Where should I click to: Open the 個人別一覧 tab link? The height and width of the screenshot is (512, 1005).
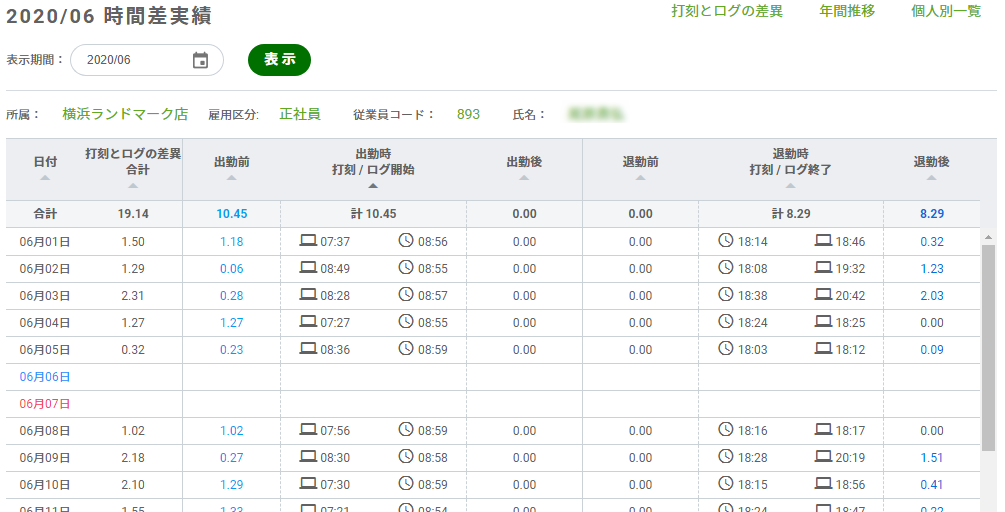[x=946, y=11]
